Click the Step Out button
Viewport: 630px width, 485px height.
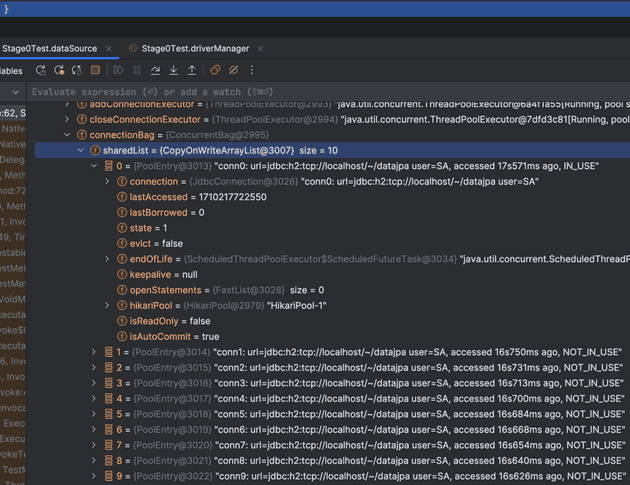click(192, 70)
